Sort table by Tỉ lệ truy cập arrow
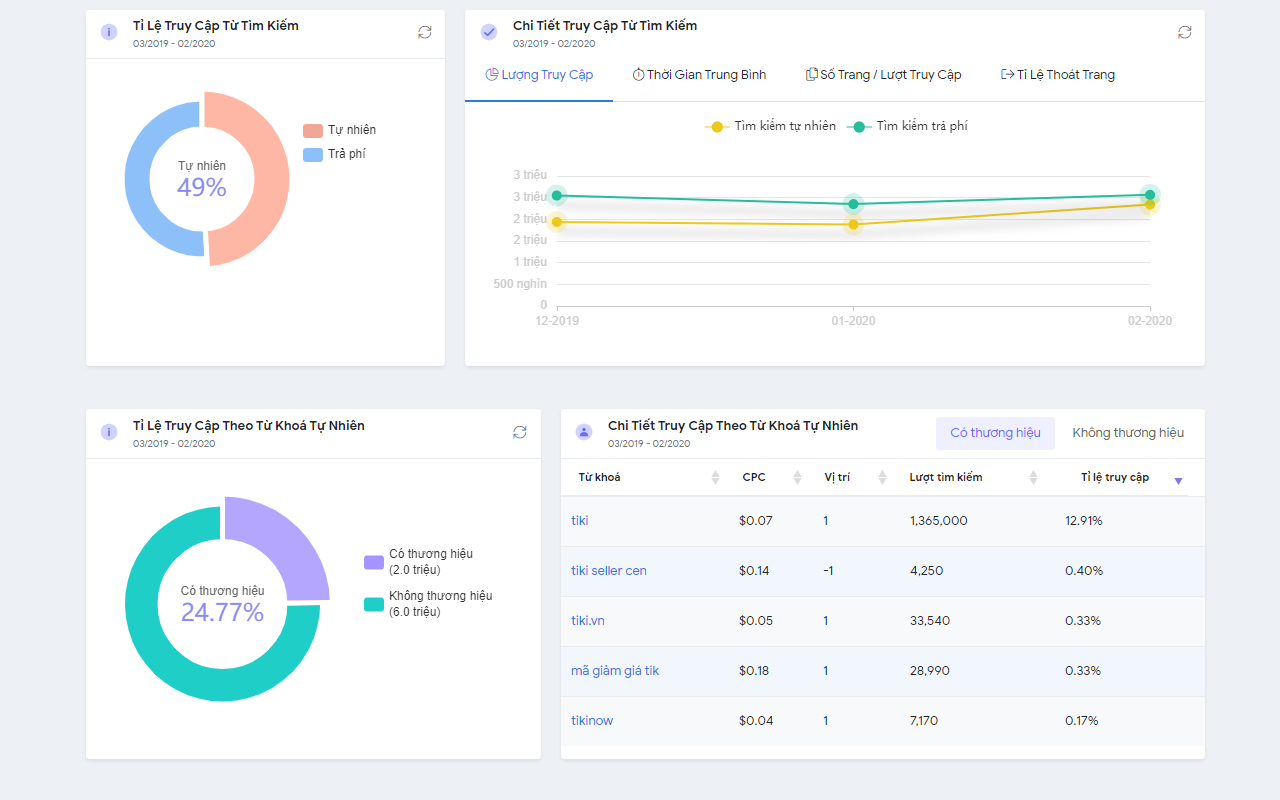This screenshot has width=1280, height=800. [x=1178, y=481]
